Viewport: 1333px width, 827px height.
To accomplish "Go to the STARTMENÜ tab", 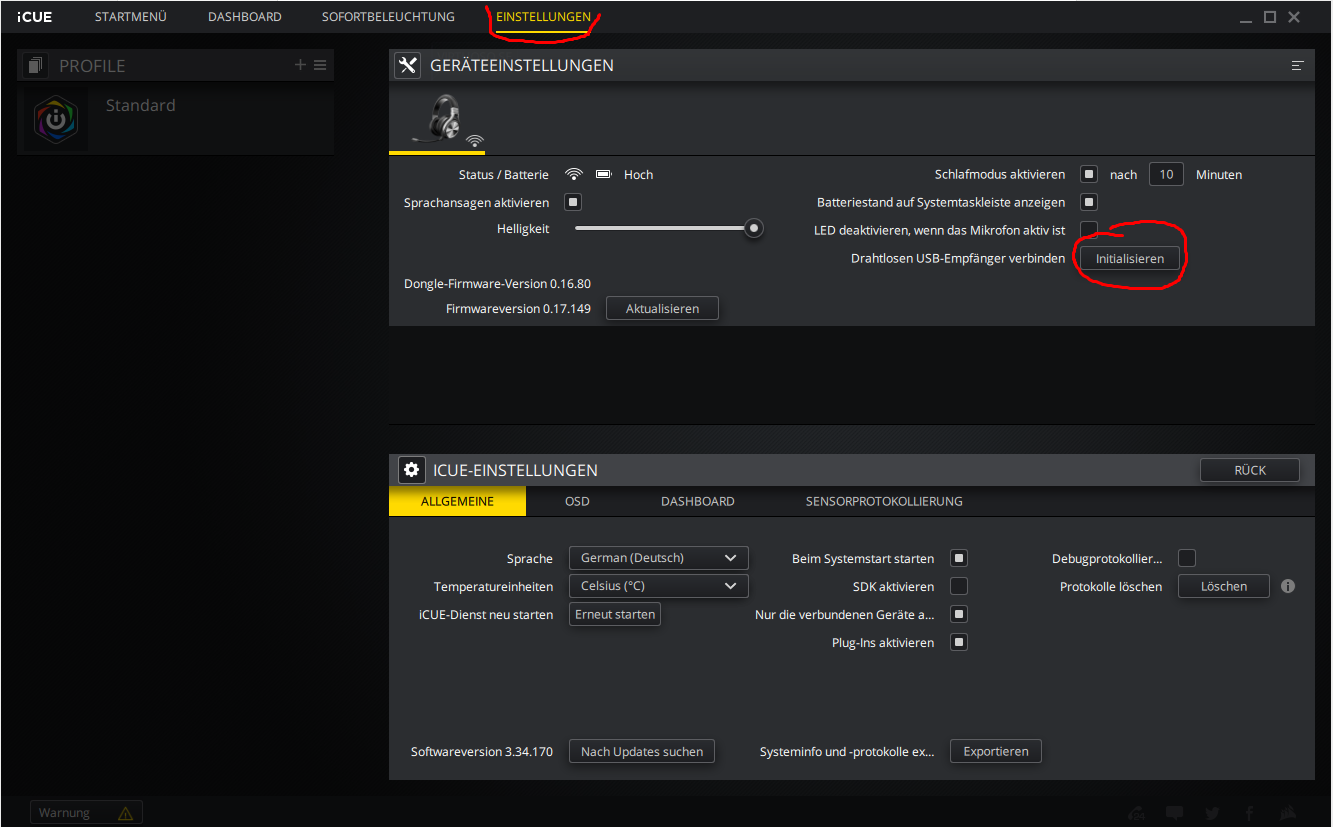I will 131,17.
